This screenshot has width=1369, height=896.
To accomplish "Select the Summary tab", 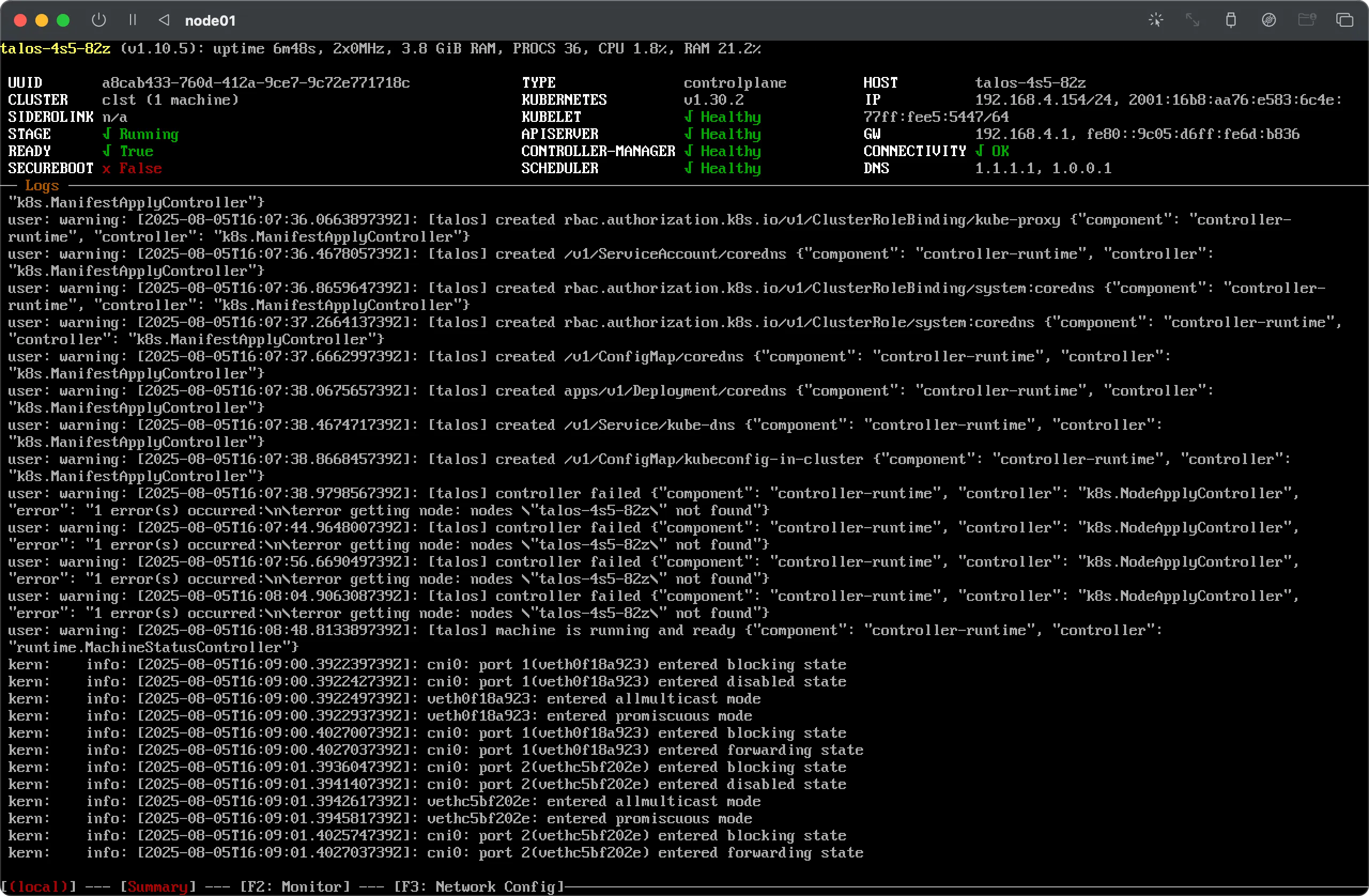I will tap(159, 886).
